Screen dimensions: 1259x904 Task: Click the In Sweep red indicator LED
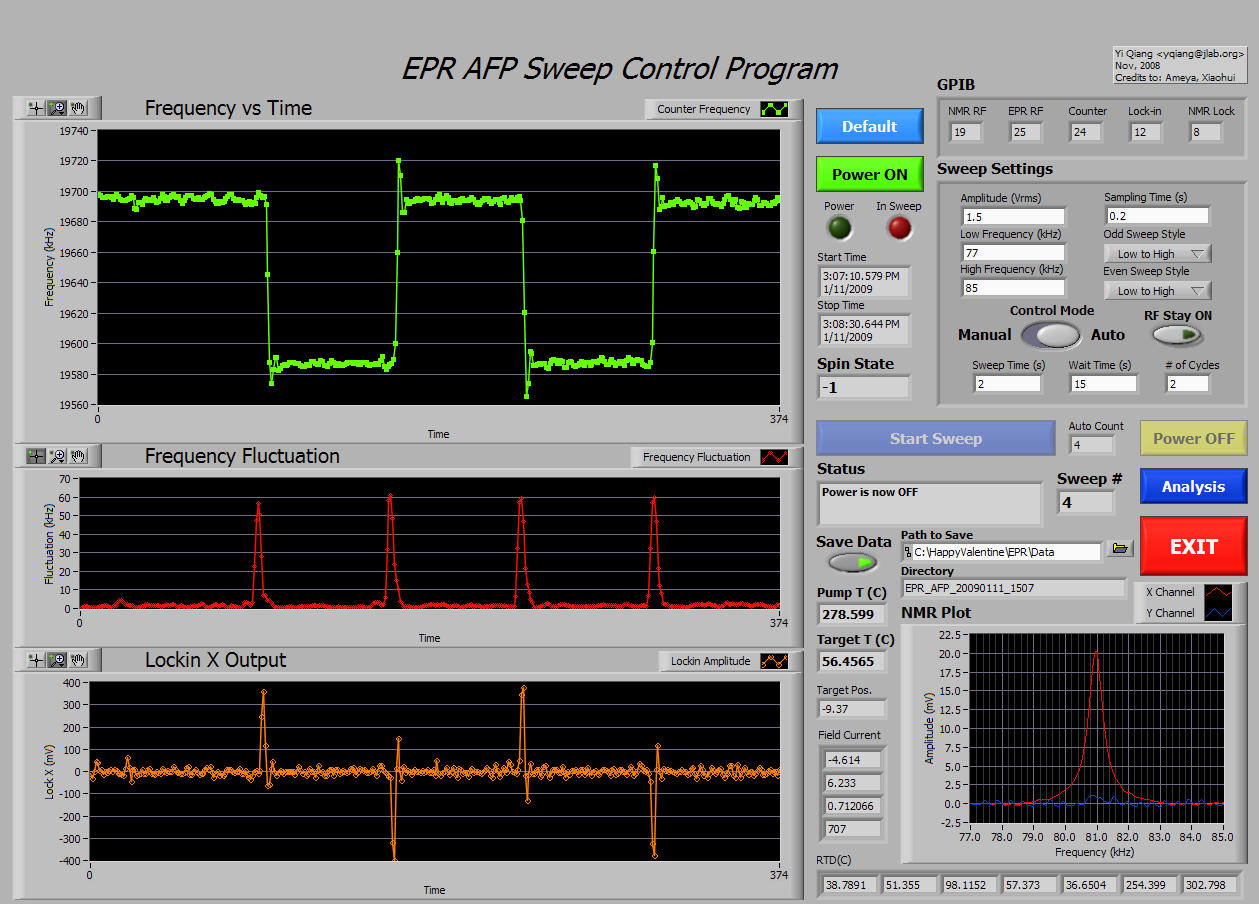point(900,228)
